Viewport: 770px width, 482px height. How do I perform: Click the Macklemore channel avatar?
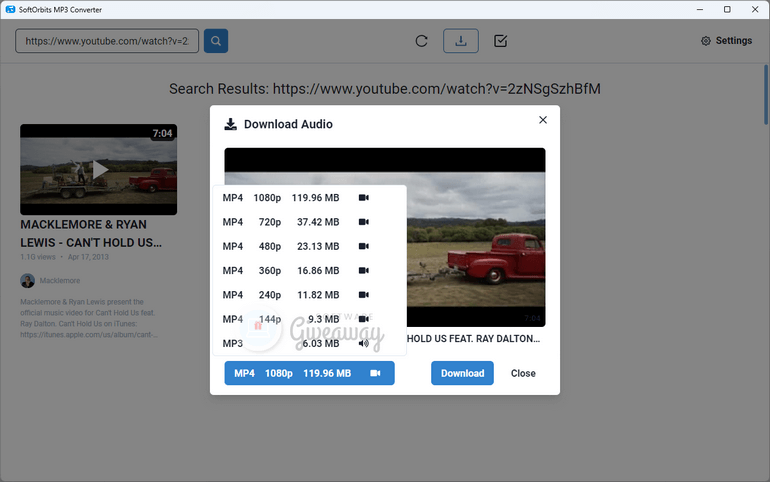tap(28, 281)
